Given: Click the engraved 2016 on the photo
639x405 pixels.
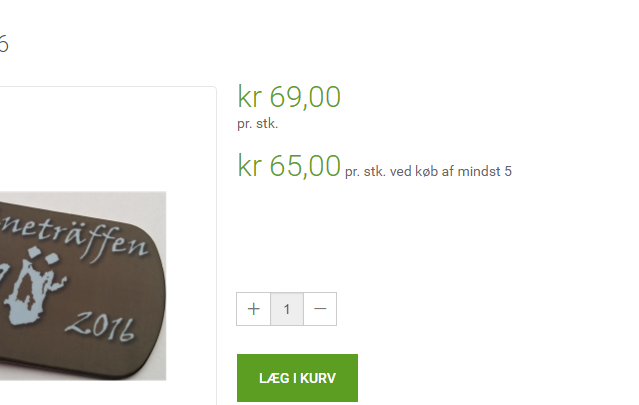Looking at the screenshot, I should point(100,327).
